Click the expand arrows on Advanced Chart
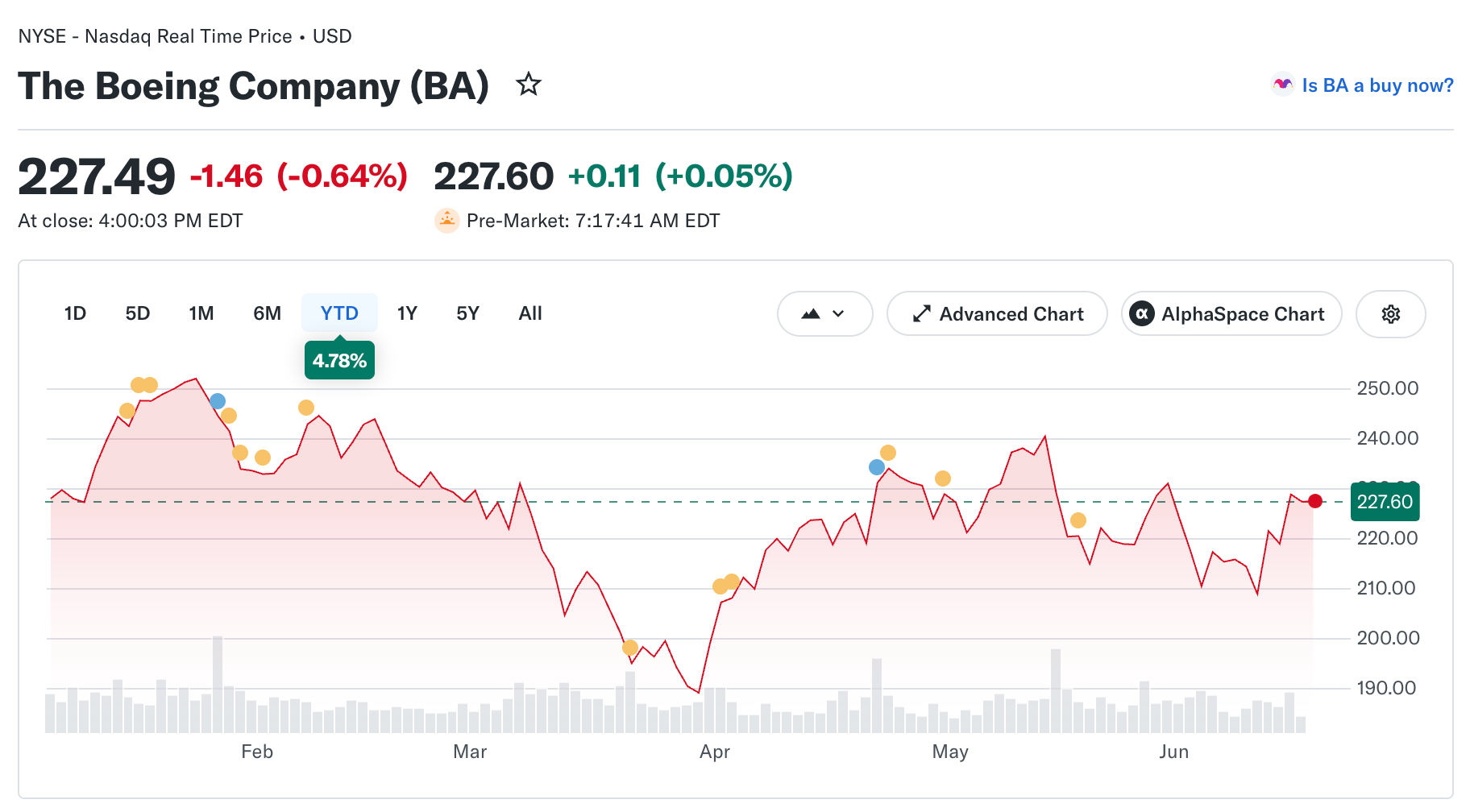The height and width of the screenshot is (812, 1470). click(921, 314)
